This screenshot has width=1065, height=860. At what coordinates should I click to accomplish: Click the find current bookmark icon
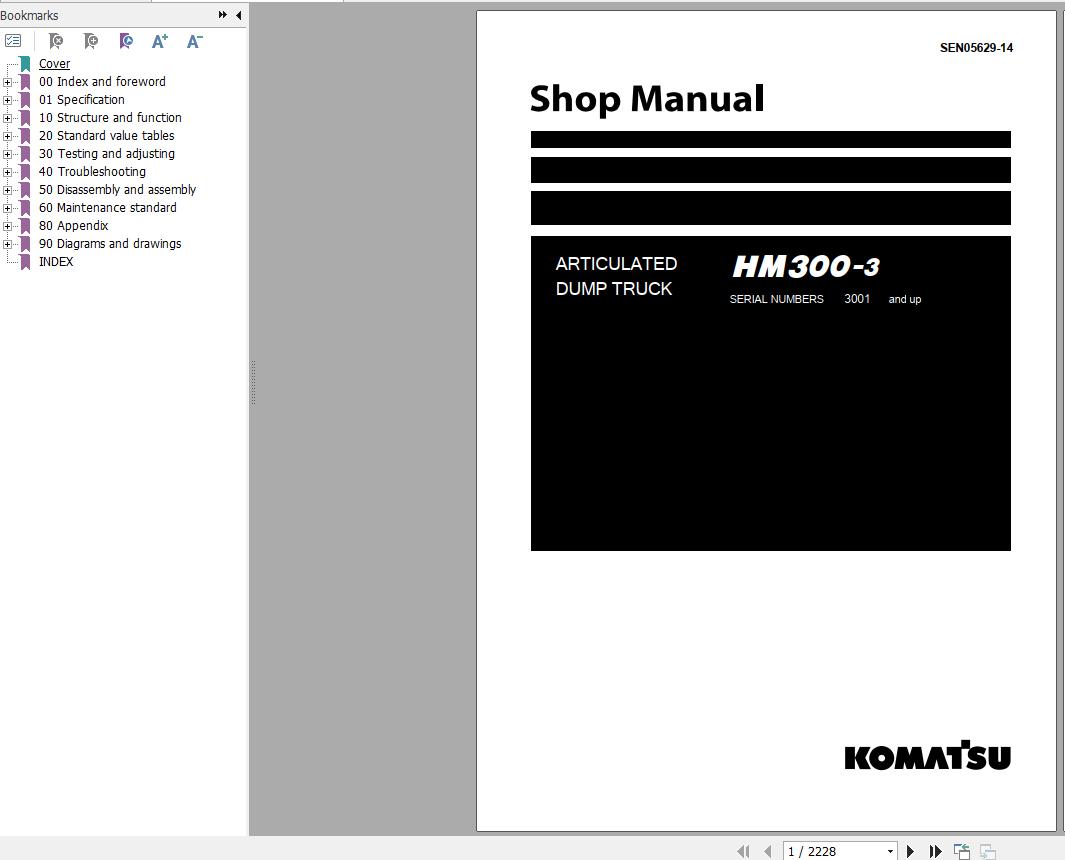click(126, 41)
